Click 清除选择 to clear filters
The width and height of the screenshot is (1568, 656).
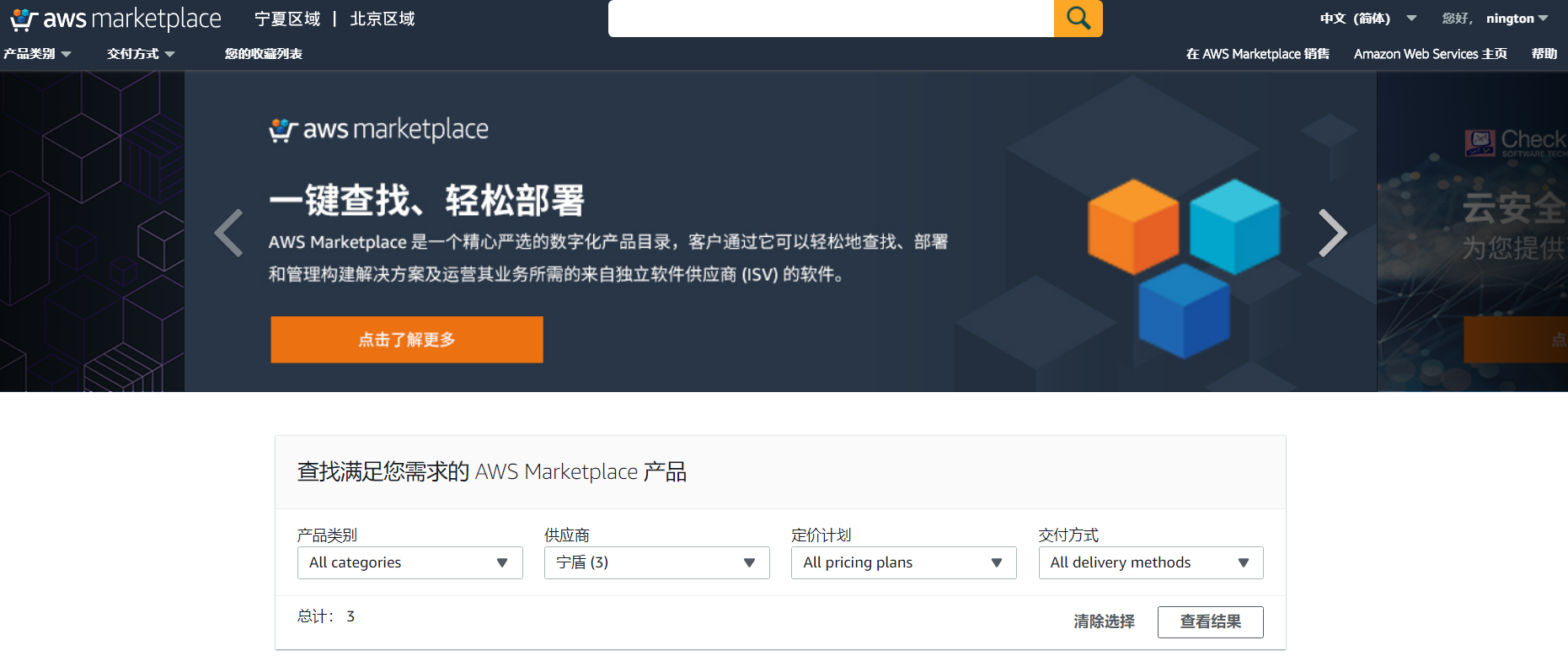tap(1104, 621)
